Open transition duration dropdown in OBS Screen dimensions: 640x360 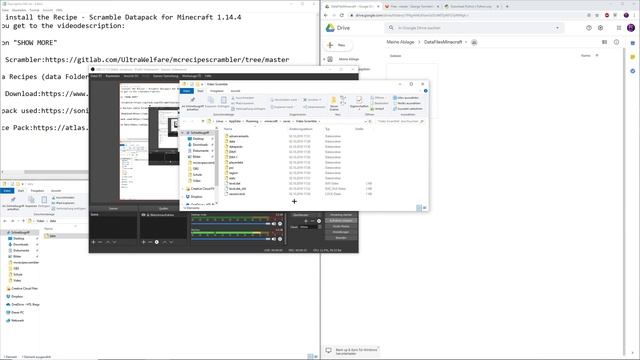click(320, 227)
